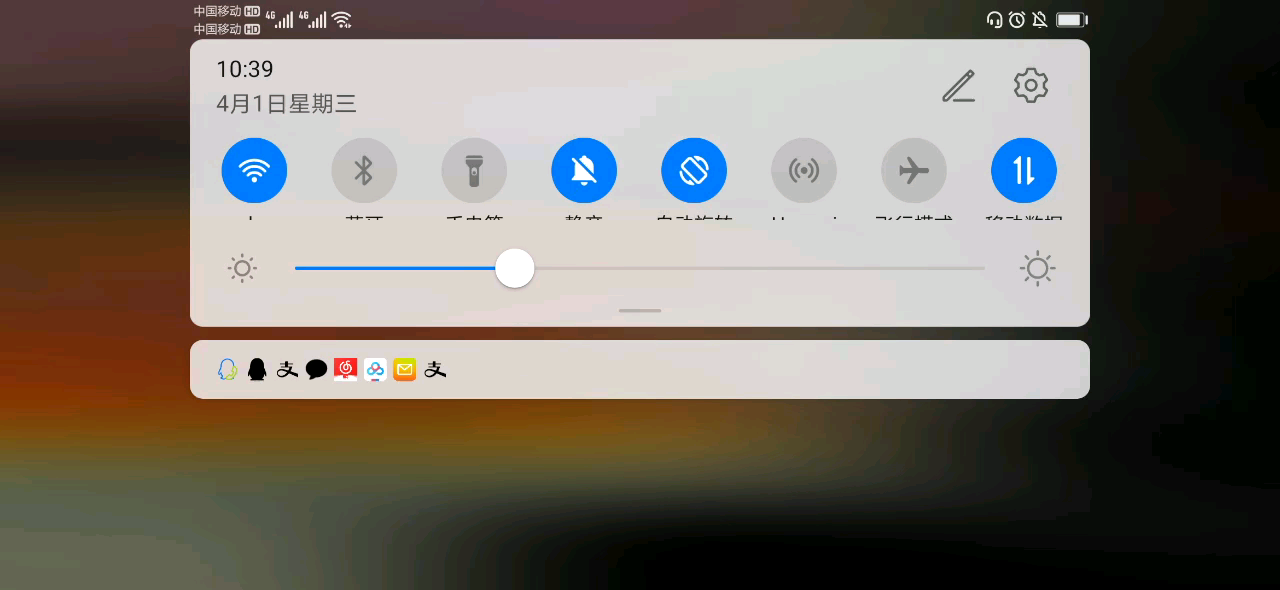
Task: Expand the panel using the bottom handle
Action: [640, 310]
